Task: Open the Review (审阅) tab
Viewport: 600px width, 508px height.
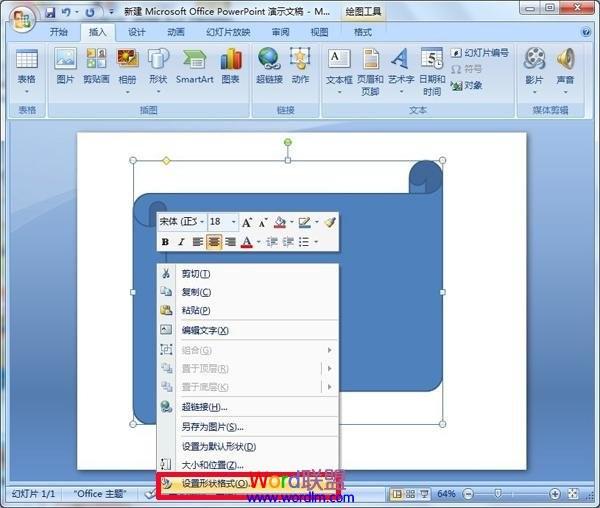Action: pyautogui.click(x=280, y=32)
